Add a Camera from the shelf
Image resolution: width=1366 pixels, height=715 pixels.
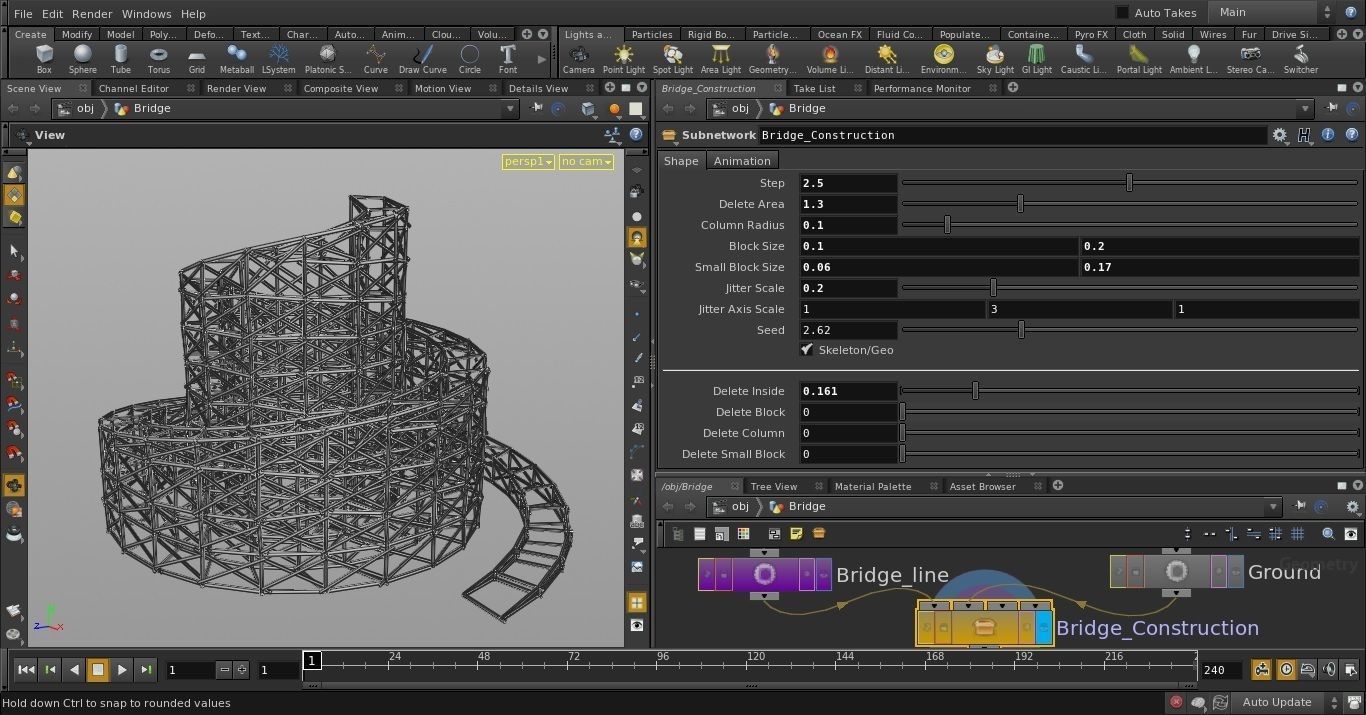tap(578, 59)
